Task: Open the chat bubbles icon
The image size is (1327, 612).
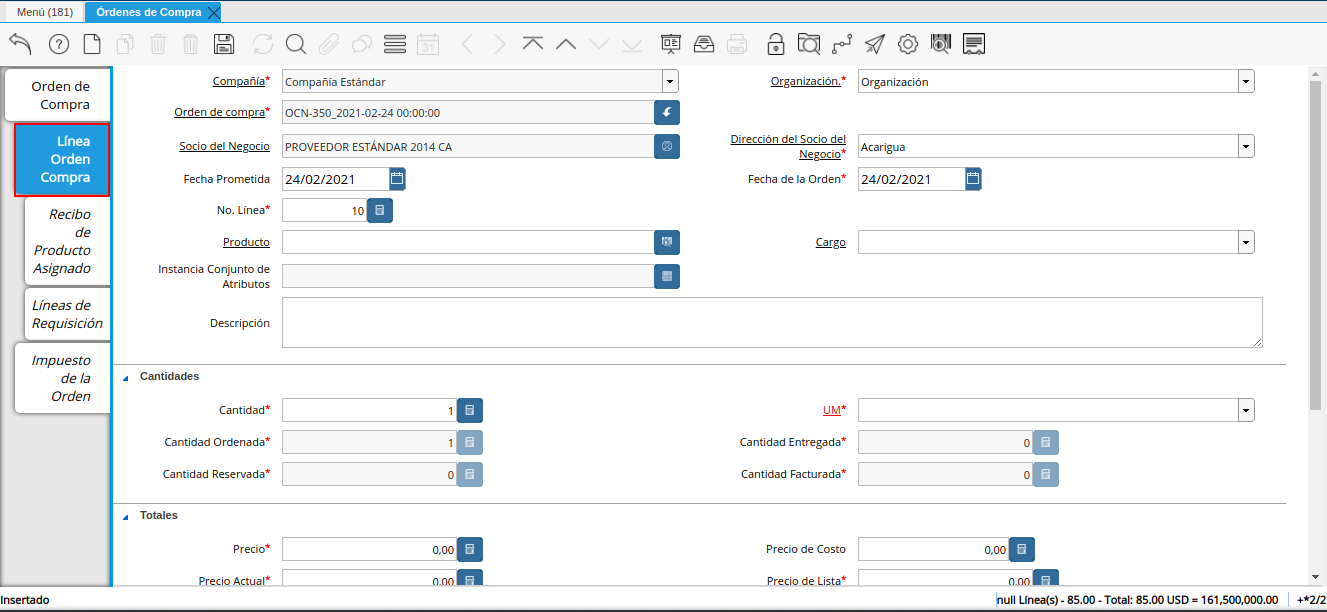Action: coord(362,44)
